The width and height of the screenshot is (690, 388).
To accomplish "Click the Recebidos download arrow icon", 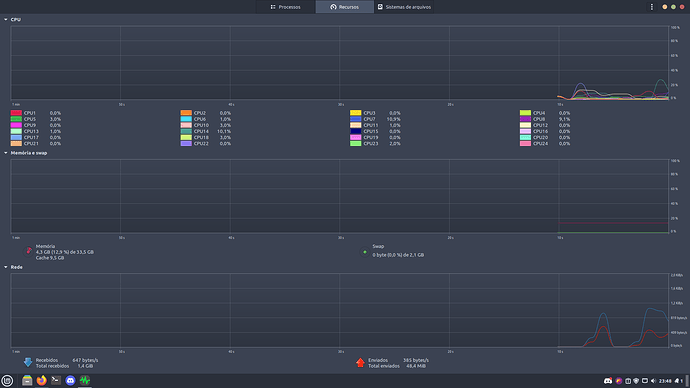I will point(28,362).
